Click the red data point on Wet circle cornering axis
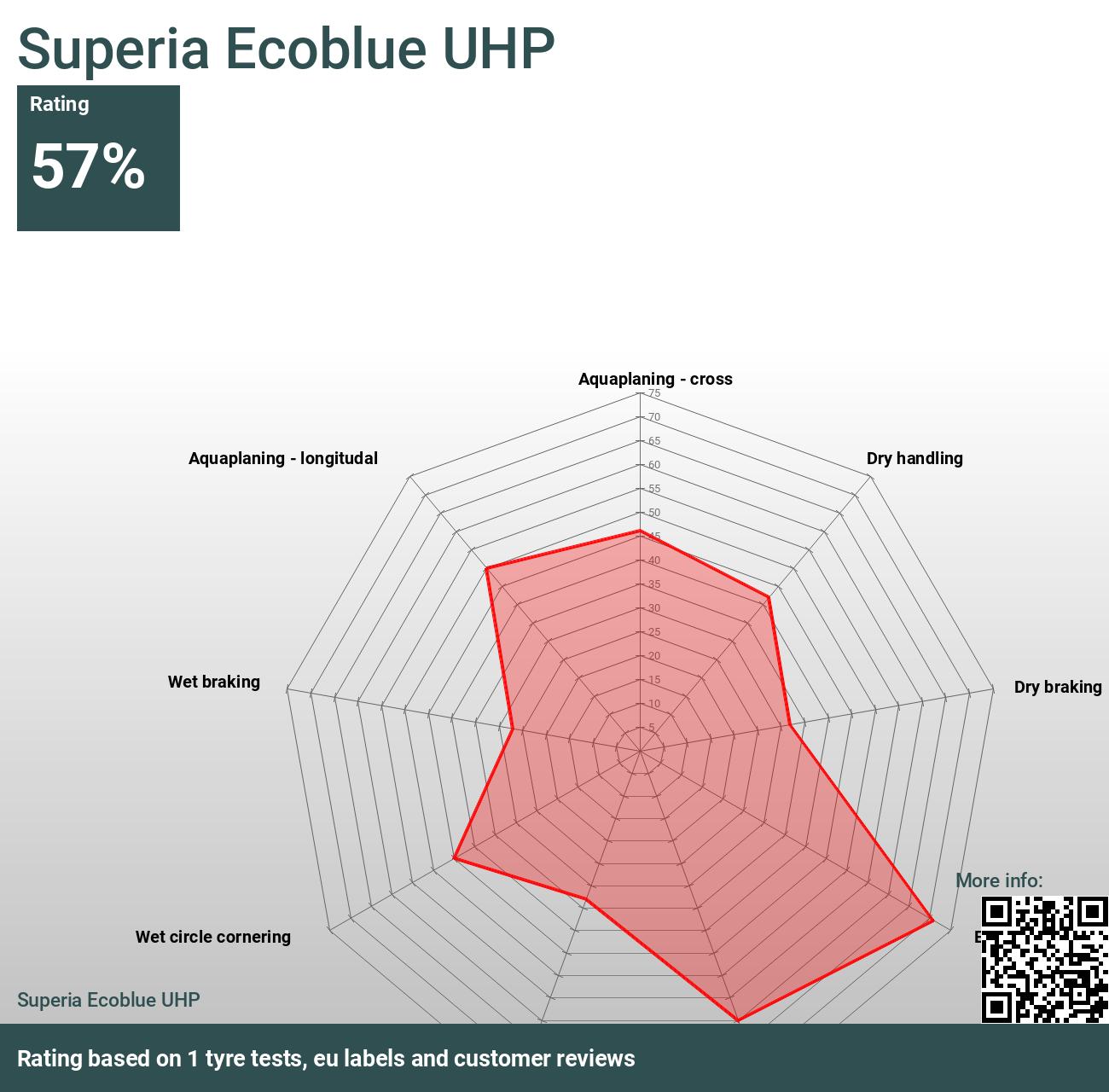 point(455,858)
